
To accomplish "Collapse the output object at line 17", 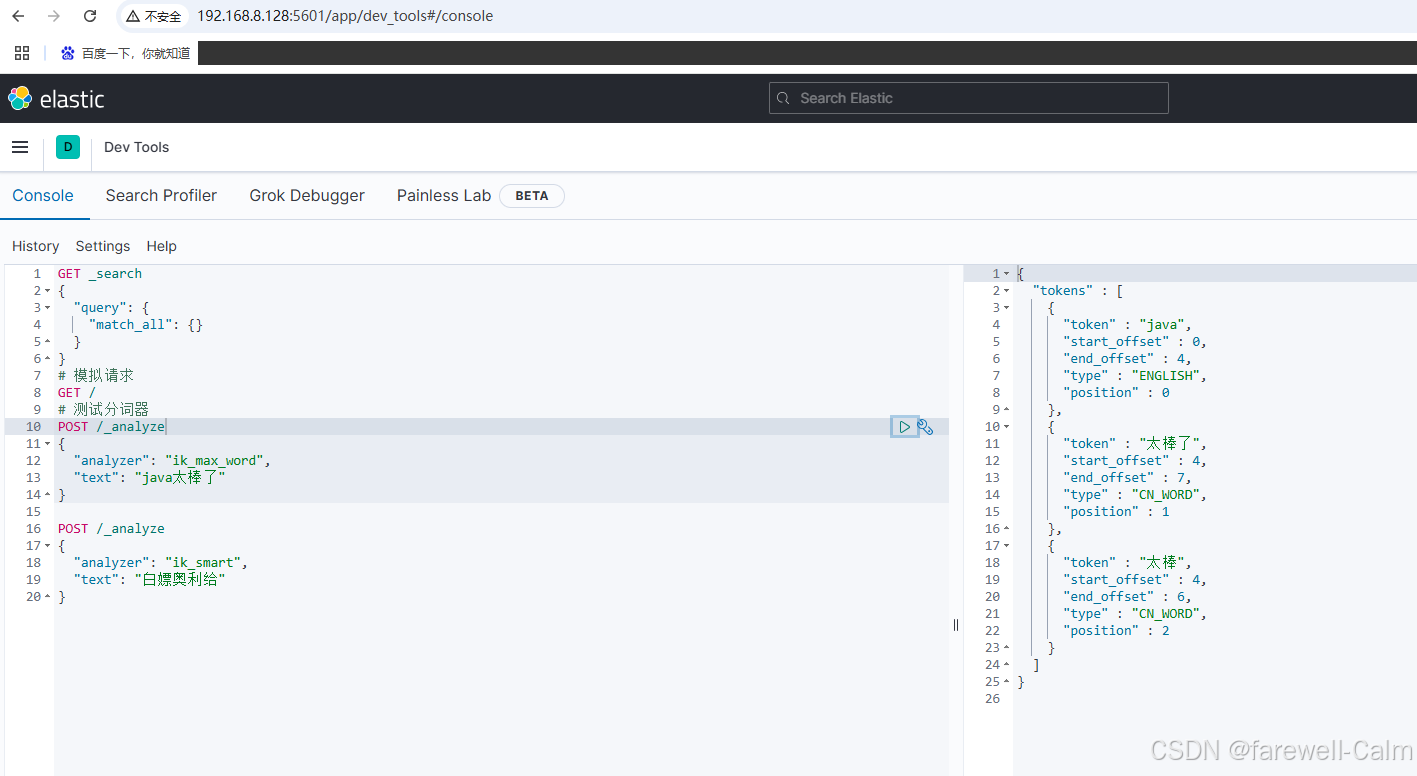I will (1006, 546).
